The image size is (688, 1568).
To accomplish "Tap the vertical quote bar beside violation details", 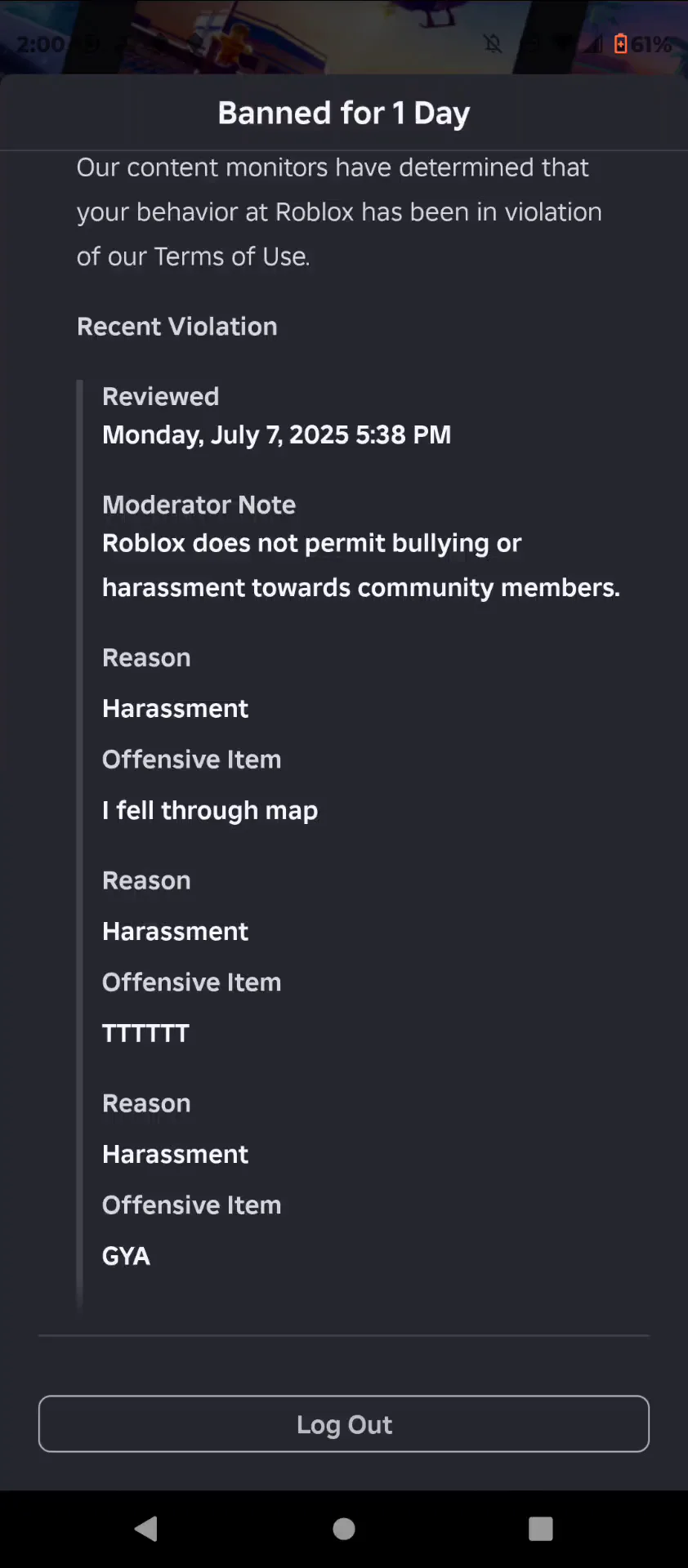I will [x=80, y=845].
